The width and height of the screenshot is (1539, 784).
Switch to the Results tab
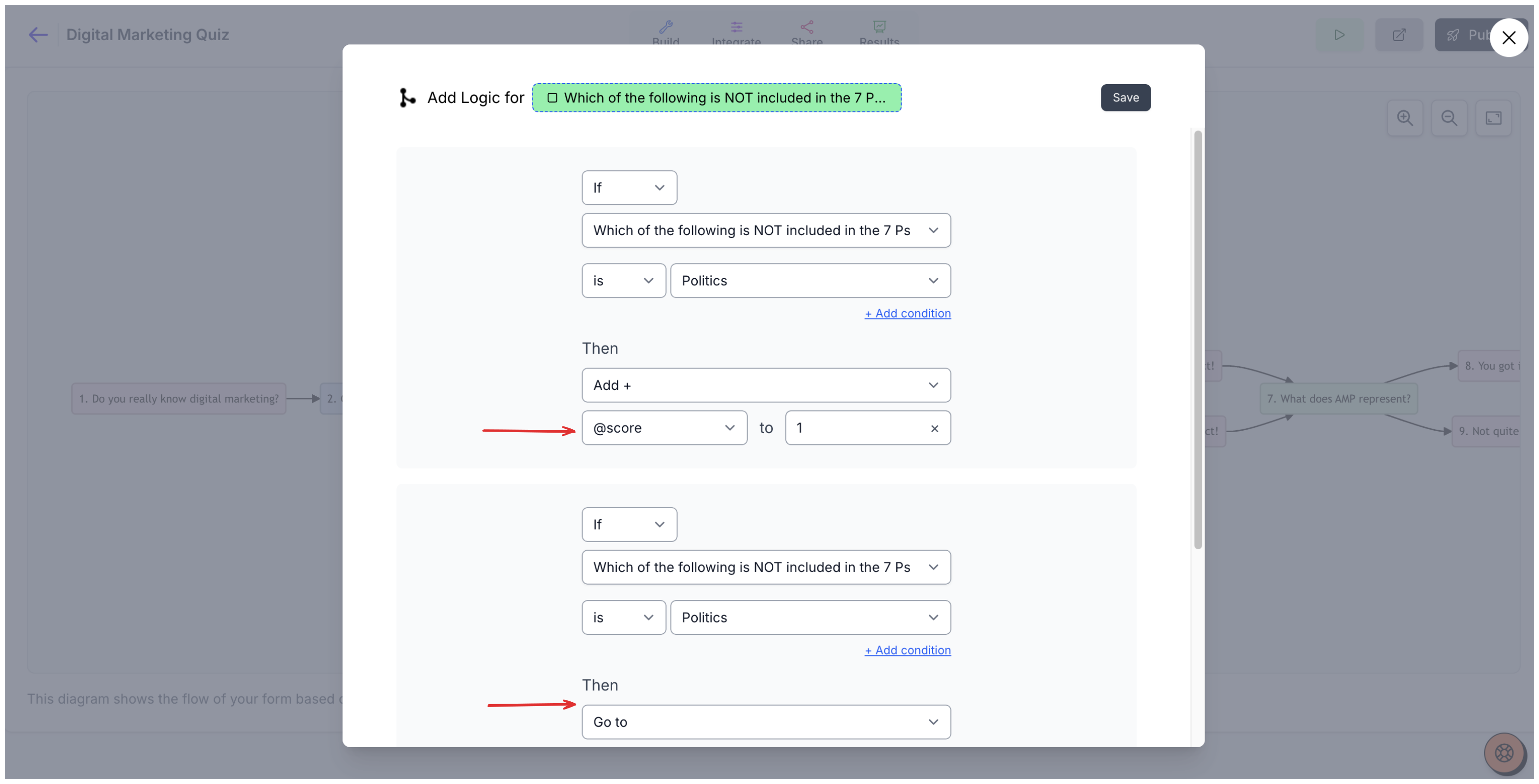pyautogui.click(x=879, y=33)
